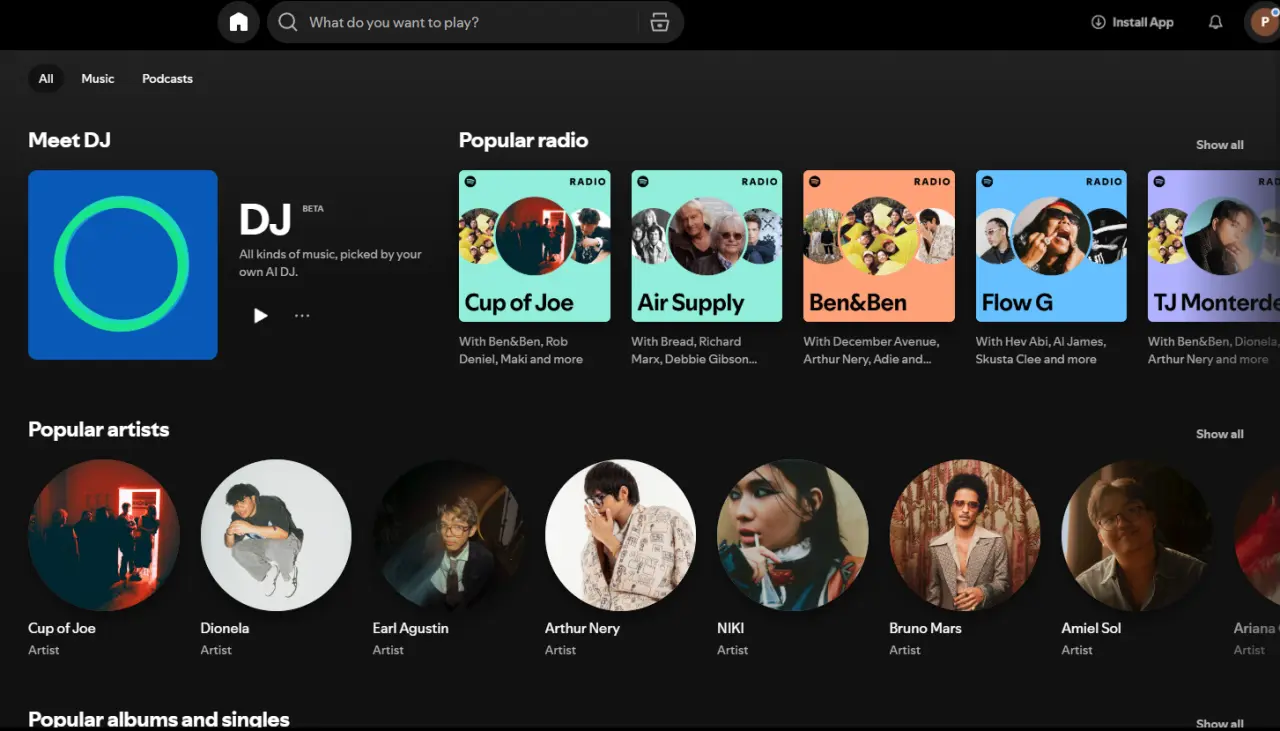Screen dimensions: 1280x731
Task: Switch to the Music filter
Action: tap(98, 78)
